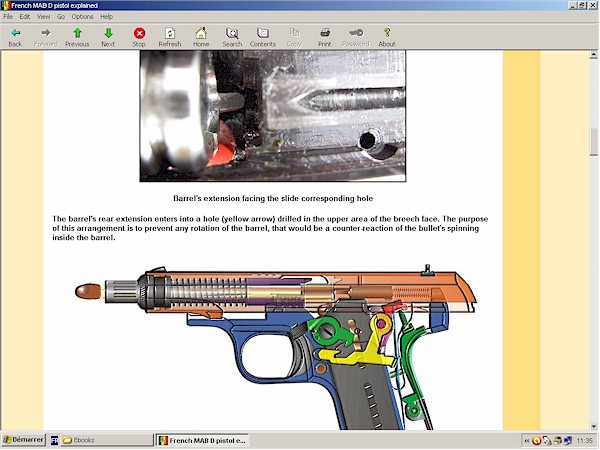Go back using the Back arrow icon
600x450 pixels.
click(x=15, y=33)
